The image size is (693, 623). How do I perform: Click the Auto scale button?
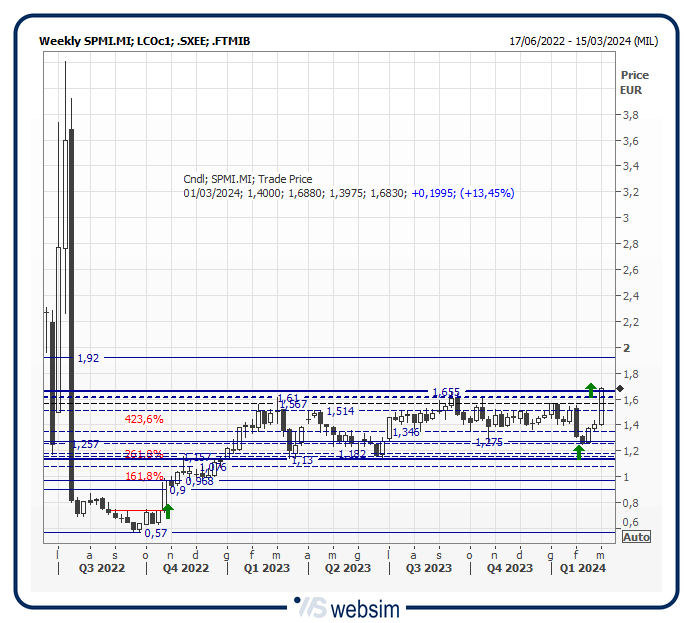(x=636, y=537)
